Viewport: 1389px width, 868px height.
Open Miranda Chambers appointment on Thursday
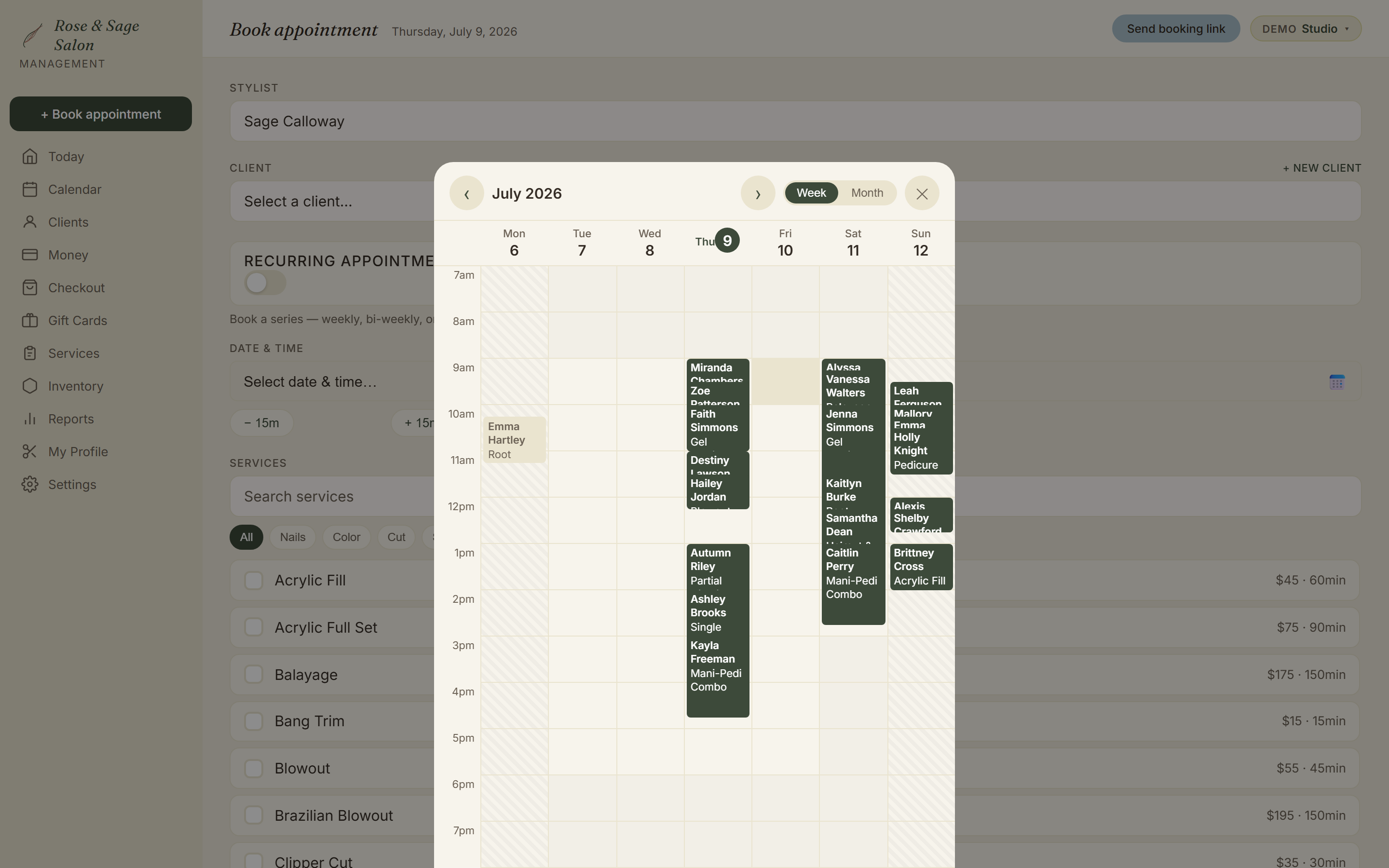point(718,370)
